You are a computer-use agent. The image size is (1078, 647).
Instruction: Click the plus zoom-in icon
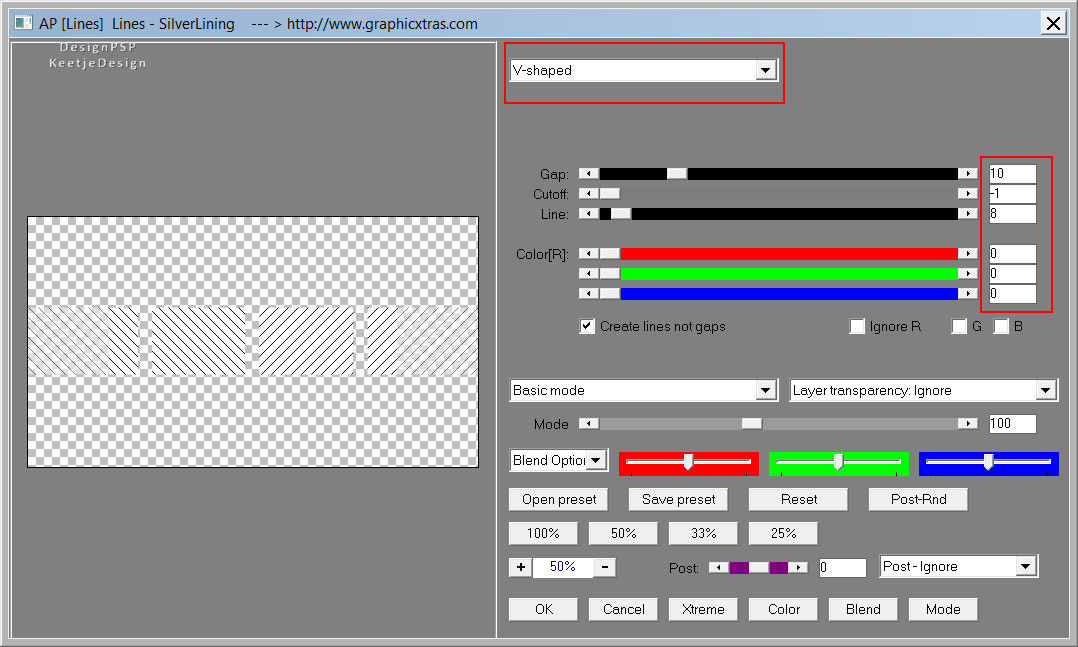click(520, 567)
